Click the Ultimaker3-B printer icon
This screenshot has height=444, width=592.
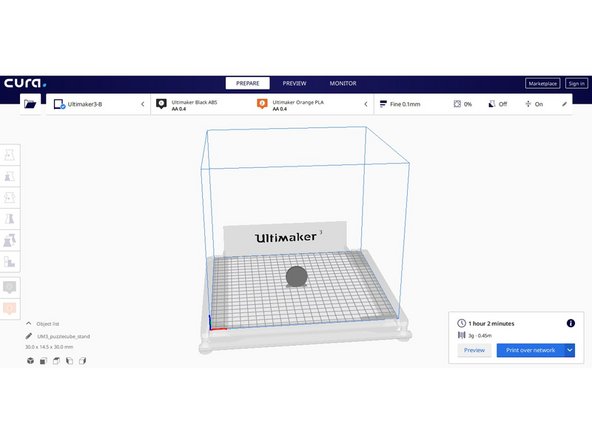coord(59,104)
